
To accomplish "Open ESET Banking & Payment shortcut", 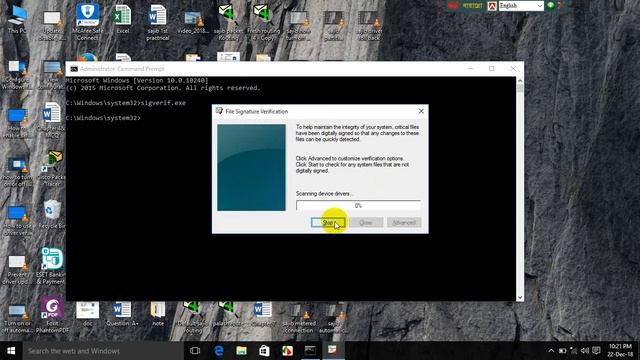I will click(x=51, y=266).
